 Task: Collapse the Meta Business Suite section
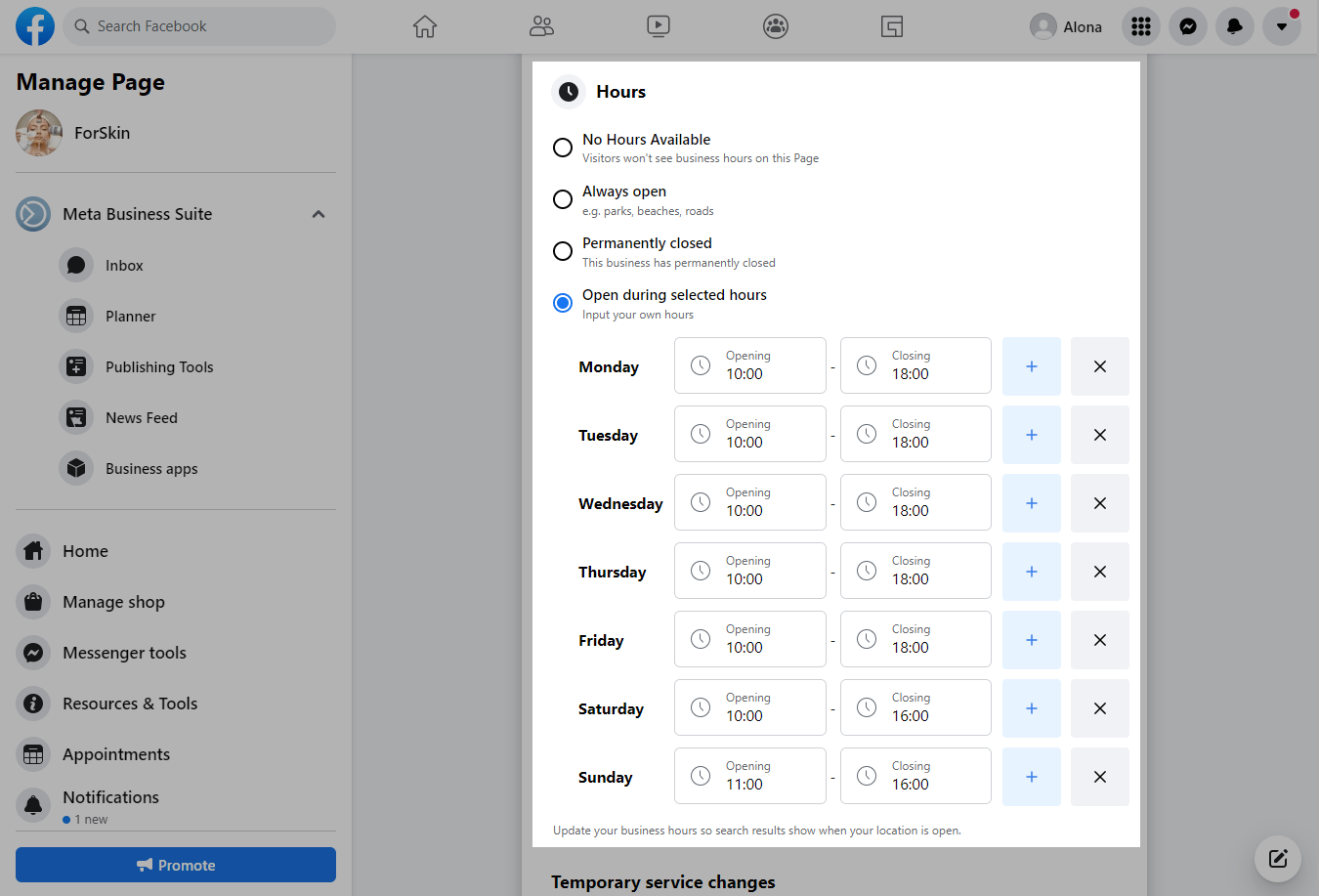319,214
